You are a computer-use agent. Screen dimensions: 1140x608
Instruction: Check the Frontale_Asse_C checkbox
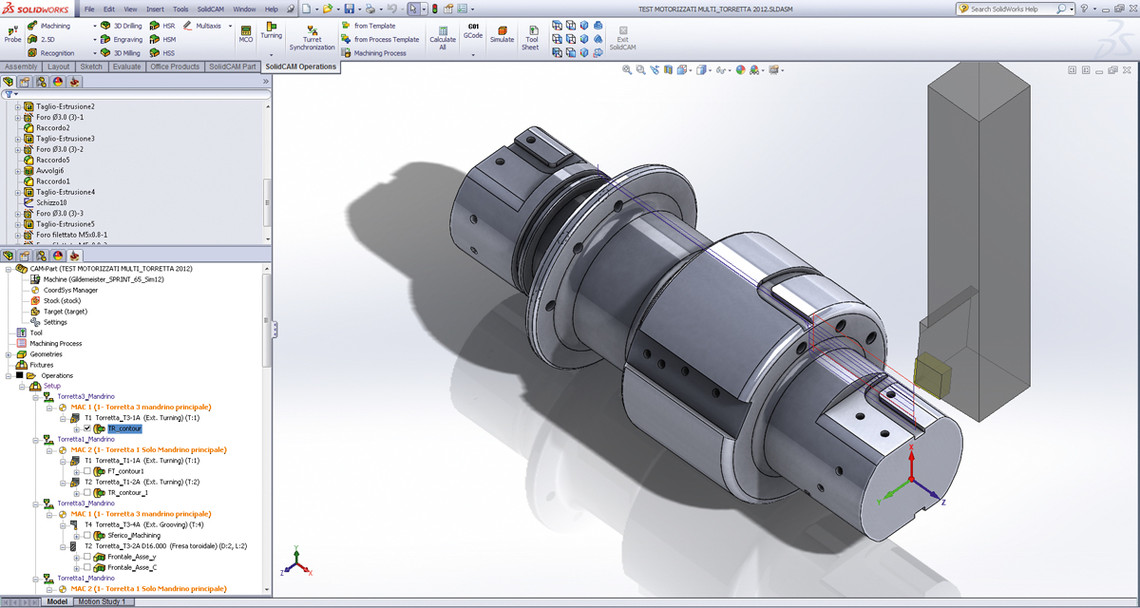[x=87, y=567]
